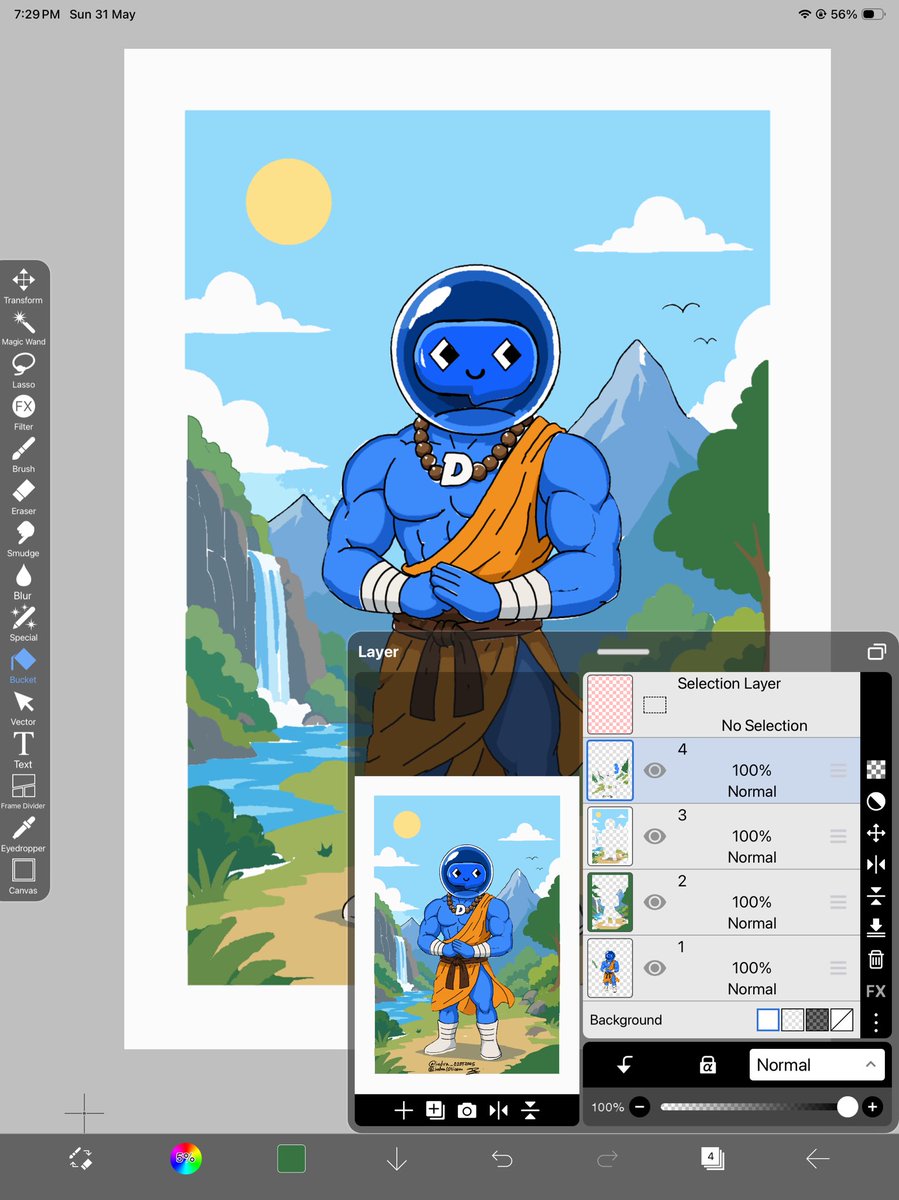This screenshot has height=1200, width=899.
Task: Tap the Wi-Fi status icon
Action: point(805,15)
